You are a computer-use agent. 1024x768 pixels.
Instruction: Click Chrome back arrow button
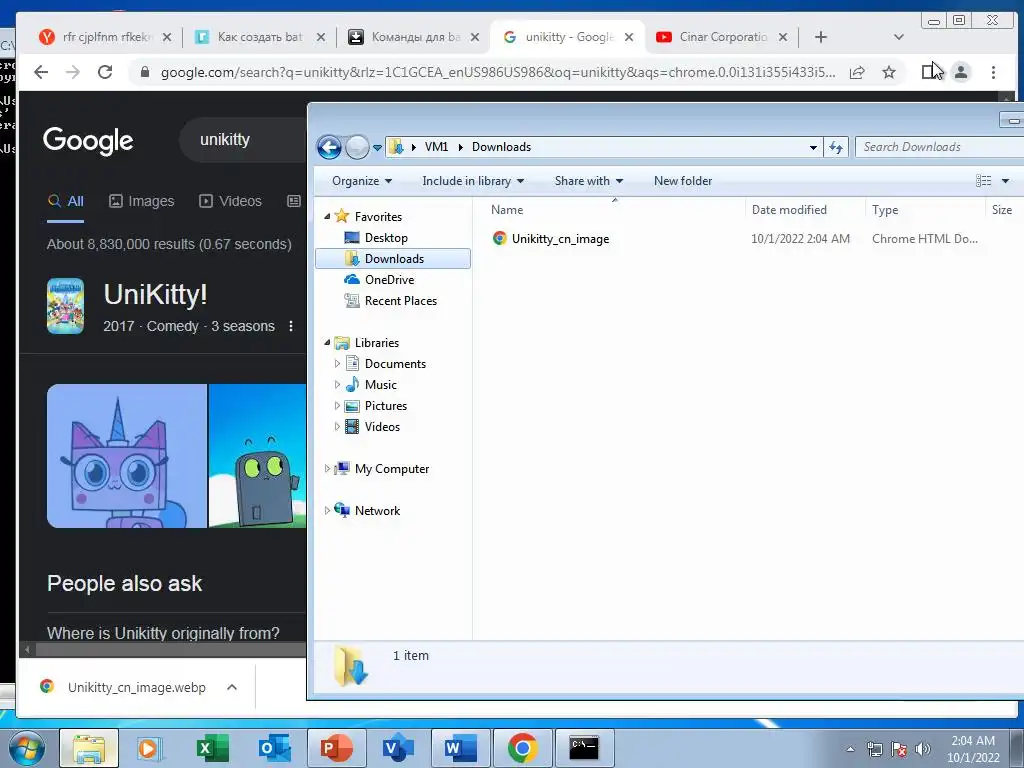(x=41, y=72)
